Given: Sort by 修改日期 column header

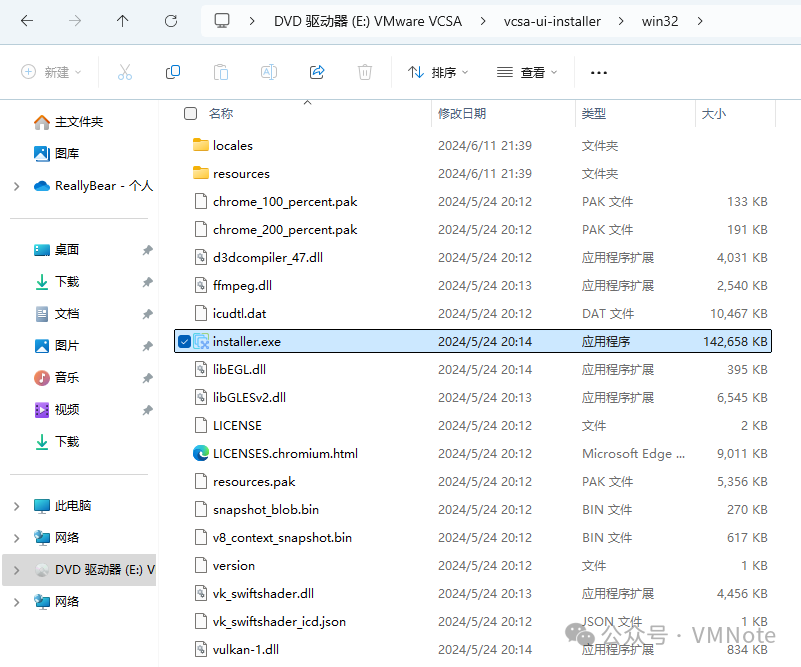Looking at the screenshot, I should (x=462, y=113).
